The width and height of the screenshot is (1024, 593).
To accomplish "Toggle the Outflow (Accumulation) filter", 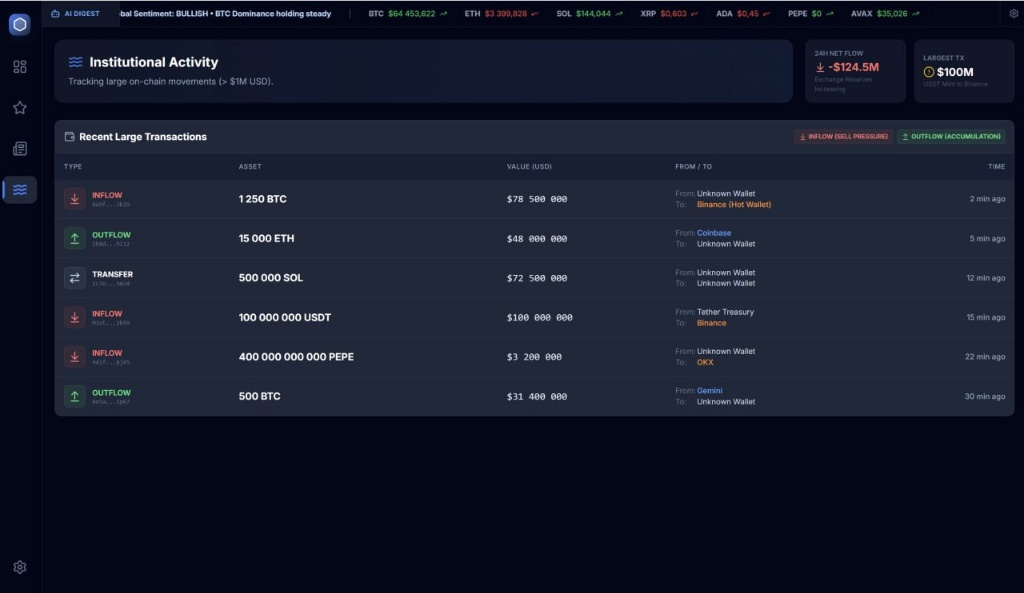I will click(950, 137).
